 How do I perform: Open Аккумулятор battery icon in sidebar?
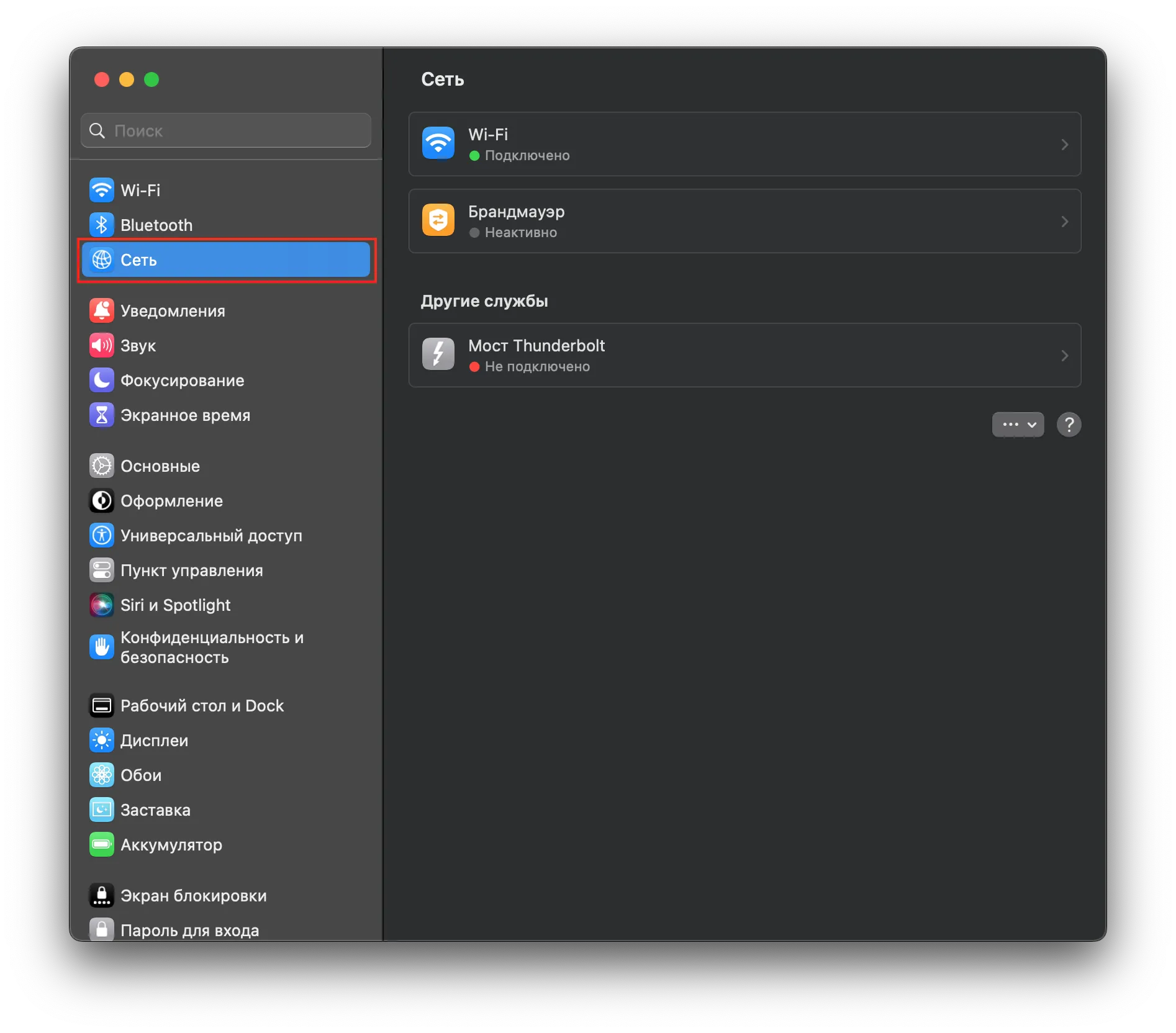[101, 844]
